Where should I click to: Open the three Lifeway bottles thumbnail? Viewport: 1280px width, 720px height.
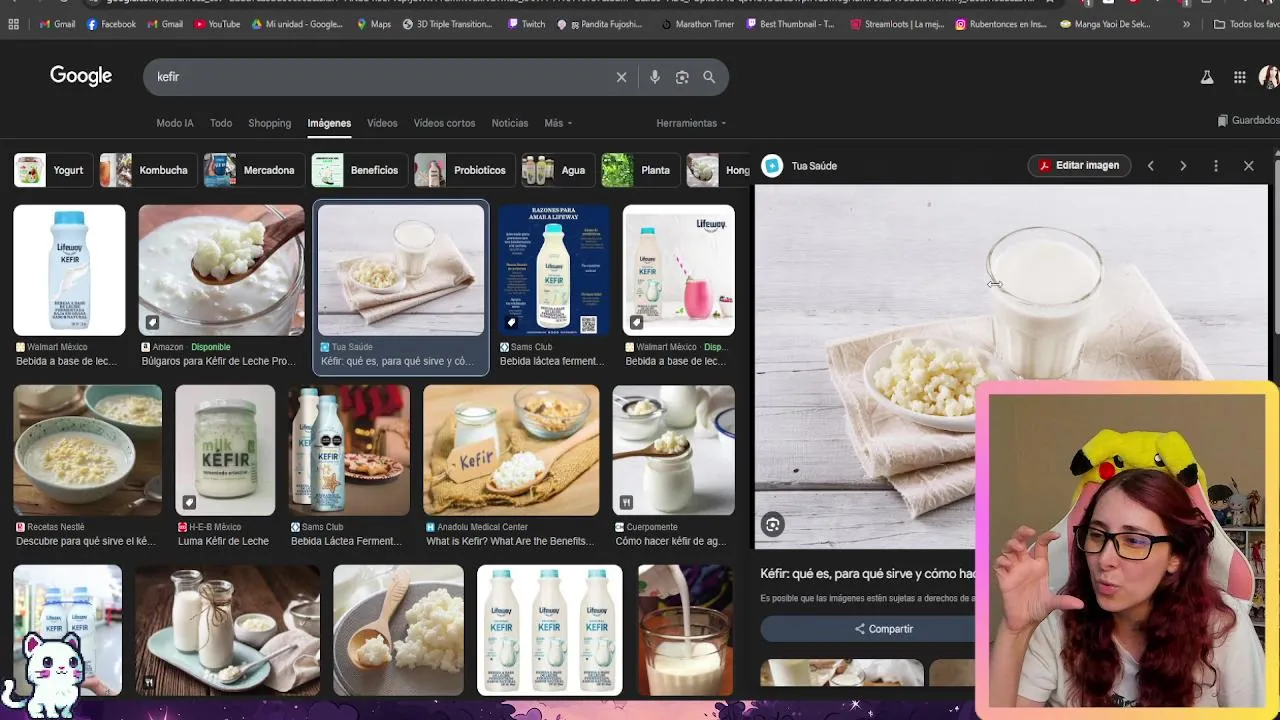[550, 630]
